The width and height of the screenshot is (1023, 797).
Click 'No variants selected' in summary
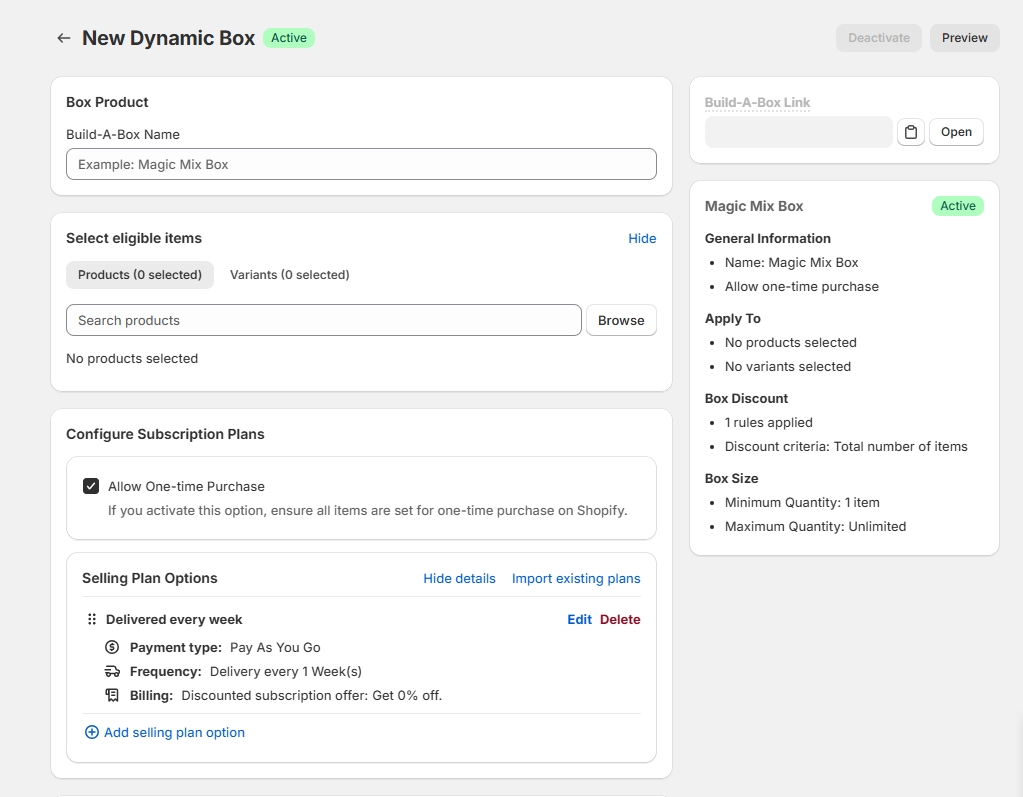pyautogui.click(x=788, y=367)
